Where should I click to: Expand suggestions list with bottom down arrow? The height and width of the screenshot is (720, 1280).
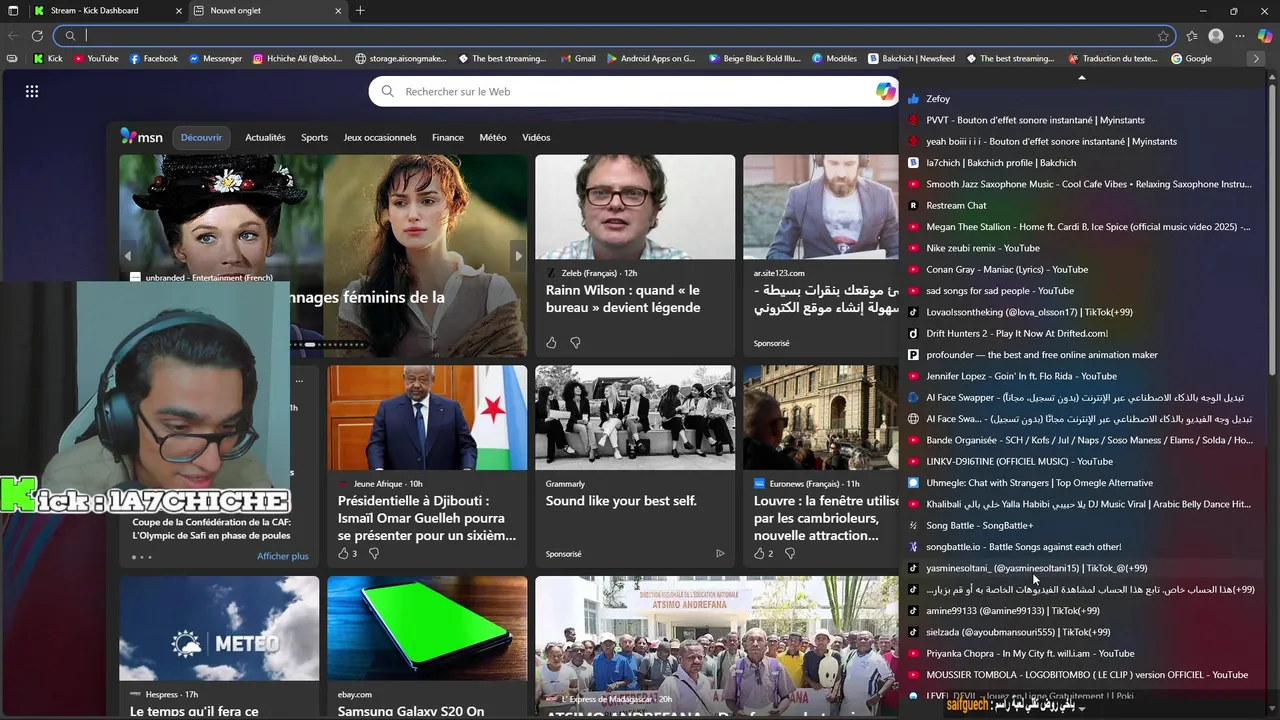click(x=1081, y=709)
